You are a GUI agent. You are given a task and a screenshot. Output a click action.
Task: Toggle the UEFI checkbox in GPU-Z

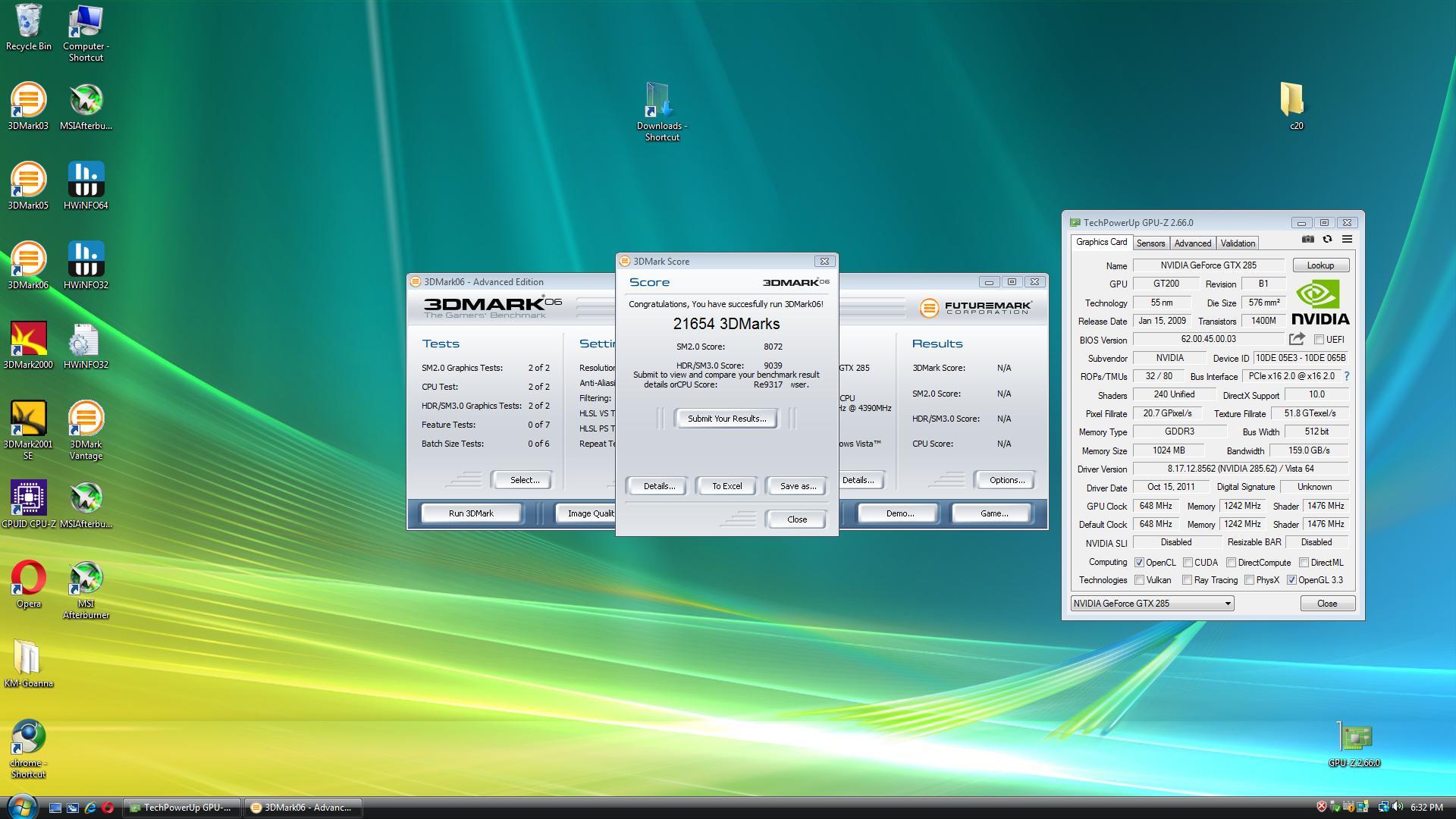point(1319,340)
